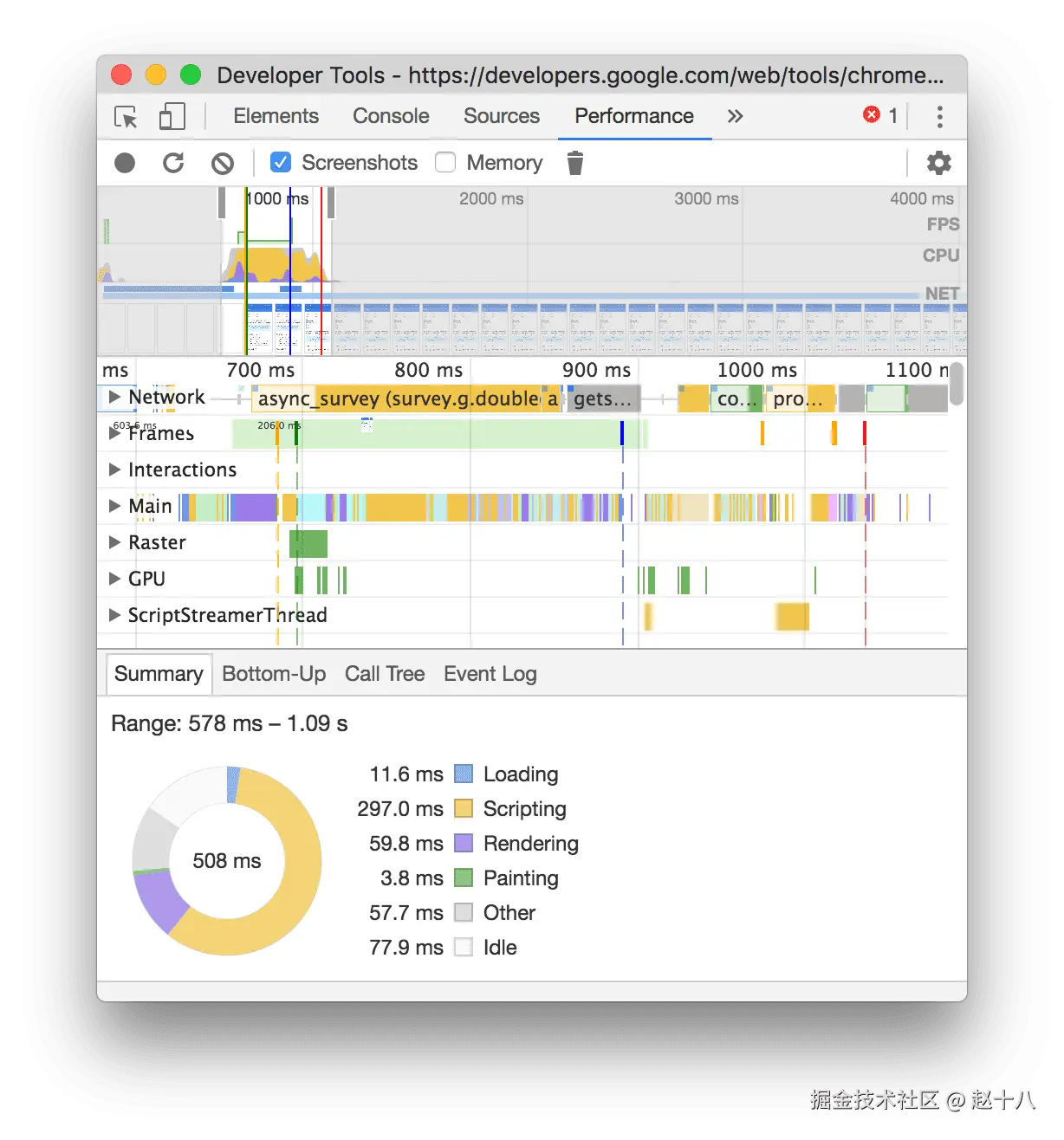This screenshot has height=1140, width=1064.
Task: Expand the Frames track
Action: pos(114,433)
